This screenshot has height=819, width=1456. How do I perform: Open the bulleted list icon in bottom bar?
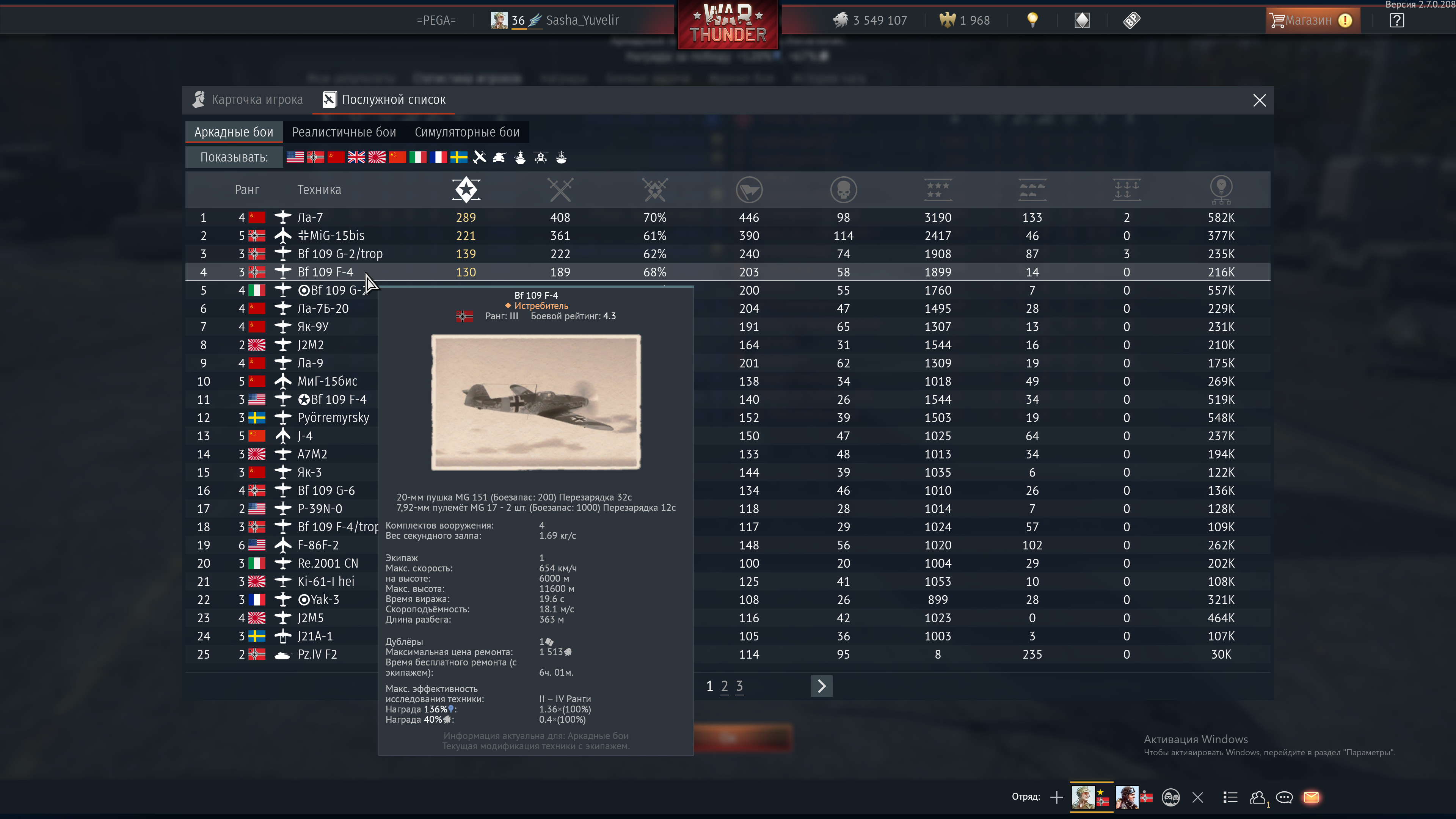pos(1230,797)
